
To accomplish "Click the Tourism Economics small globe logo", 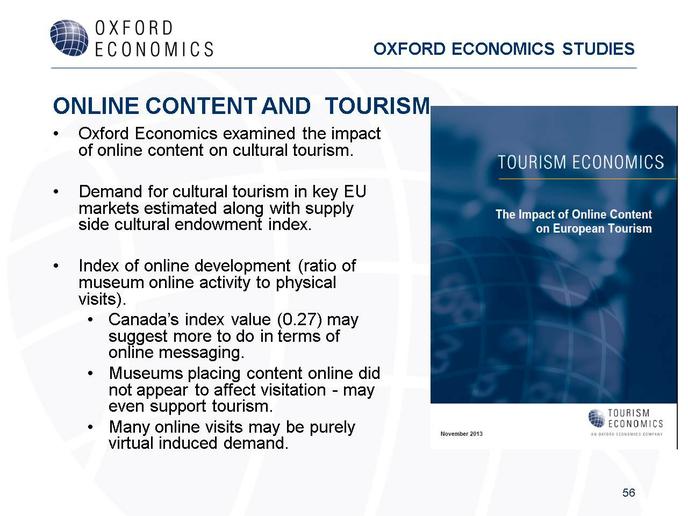I will coord(596,418).
